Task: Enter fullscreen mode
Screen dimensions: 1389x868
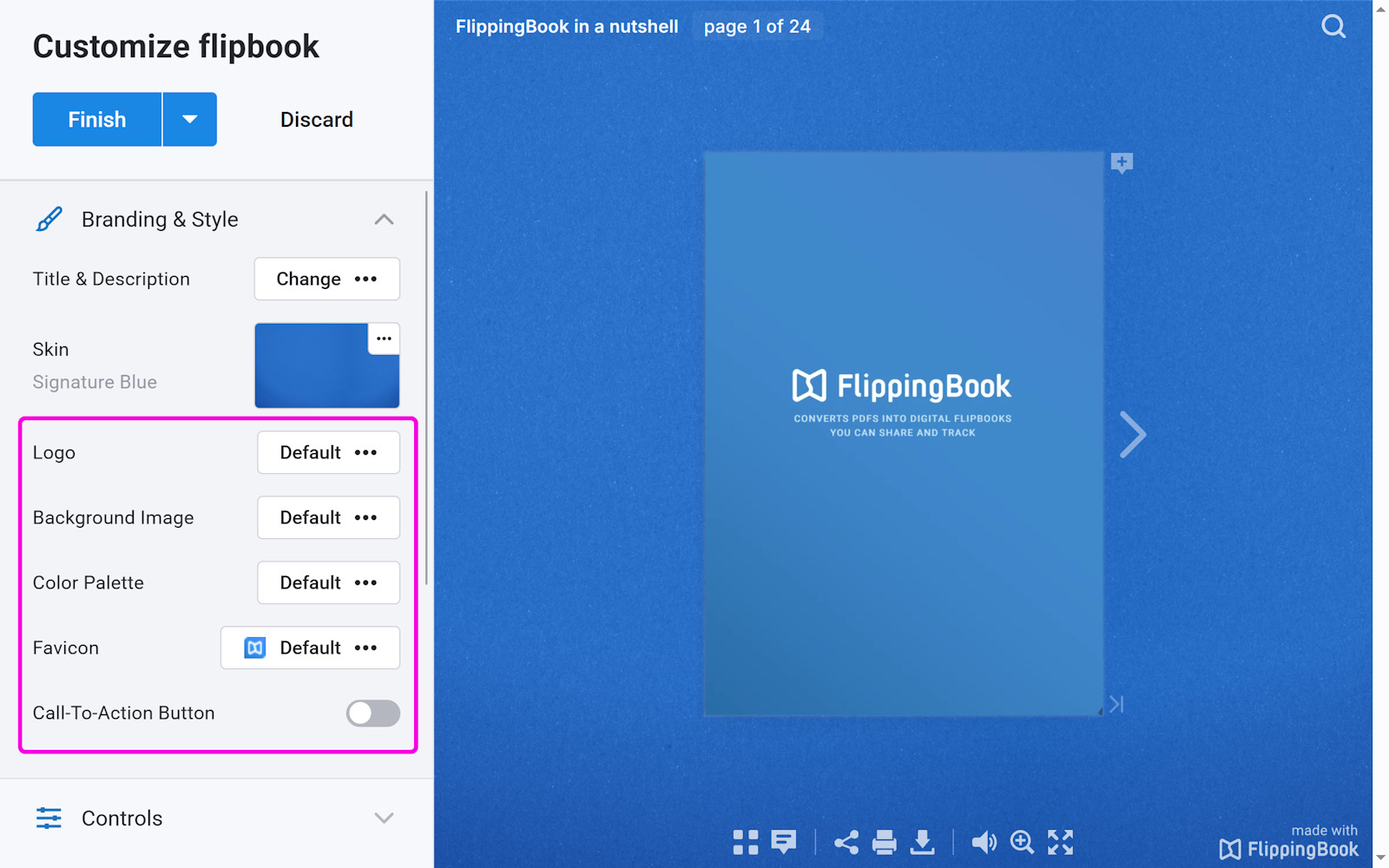Action: 1060,842
